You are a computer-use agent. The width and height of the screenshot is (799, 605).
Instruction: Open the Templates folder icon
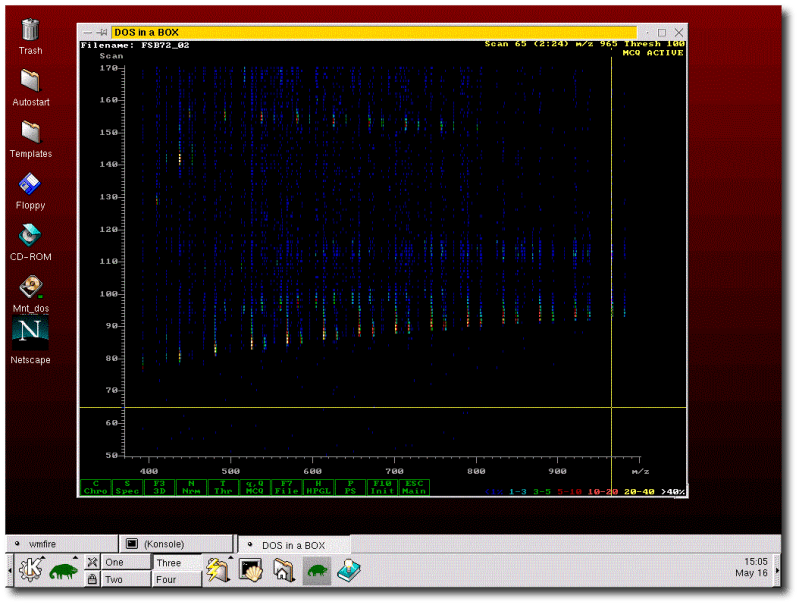tap(30, 133)
